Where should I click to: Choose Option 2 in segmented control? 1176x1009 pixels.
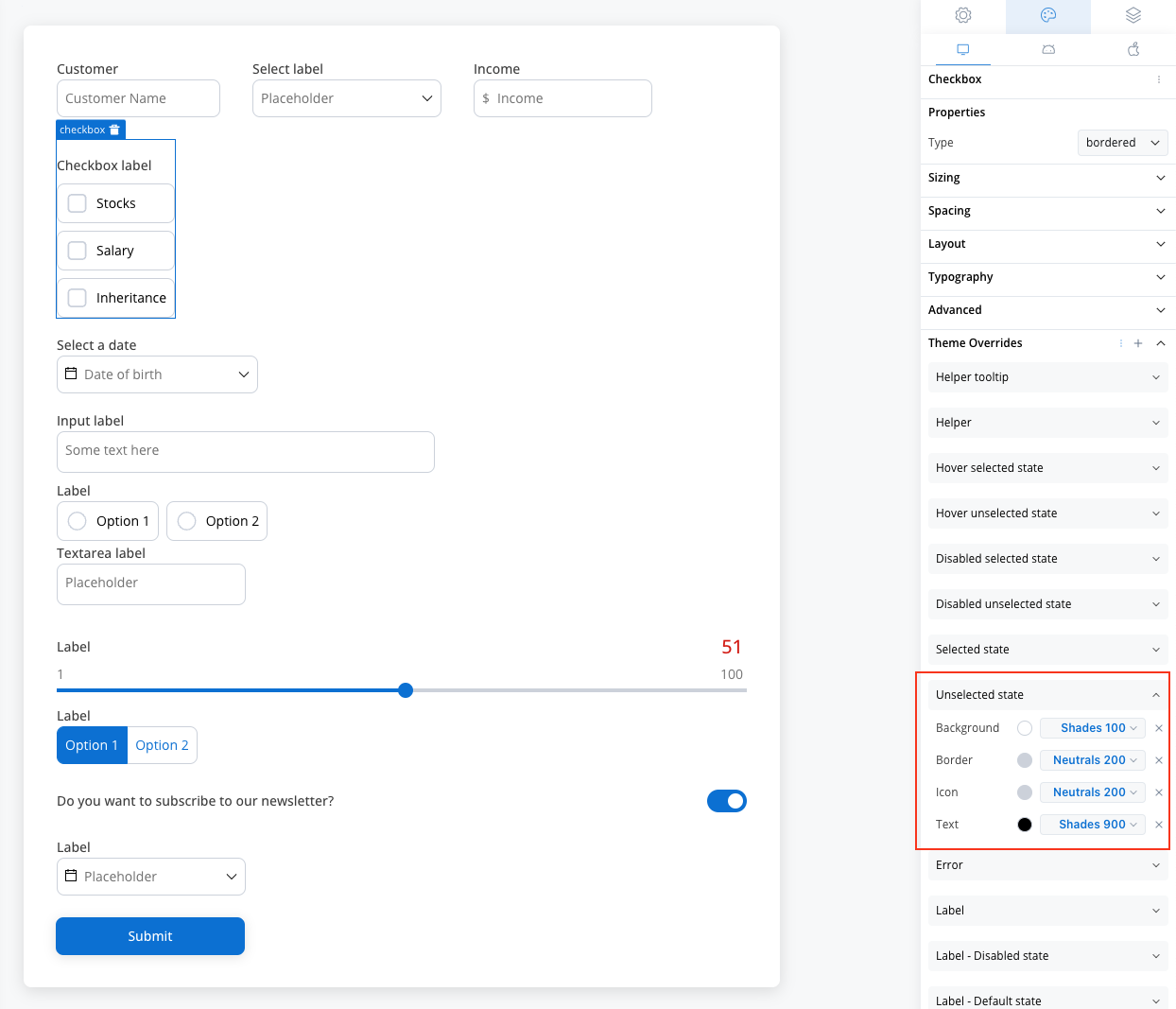click(x=162, y=745)
